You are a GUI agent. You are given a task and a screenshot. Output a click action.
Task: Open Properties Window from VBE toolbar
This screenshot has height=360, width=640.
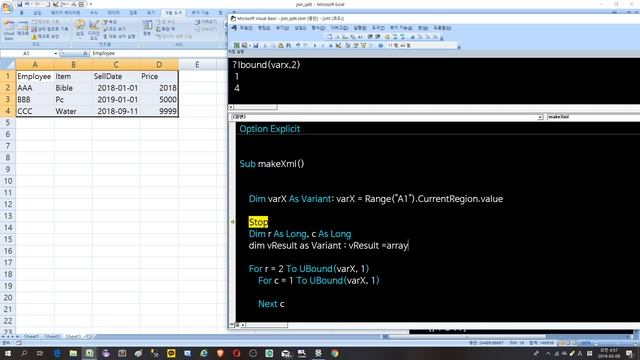tap(355, 45)
